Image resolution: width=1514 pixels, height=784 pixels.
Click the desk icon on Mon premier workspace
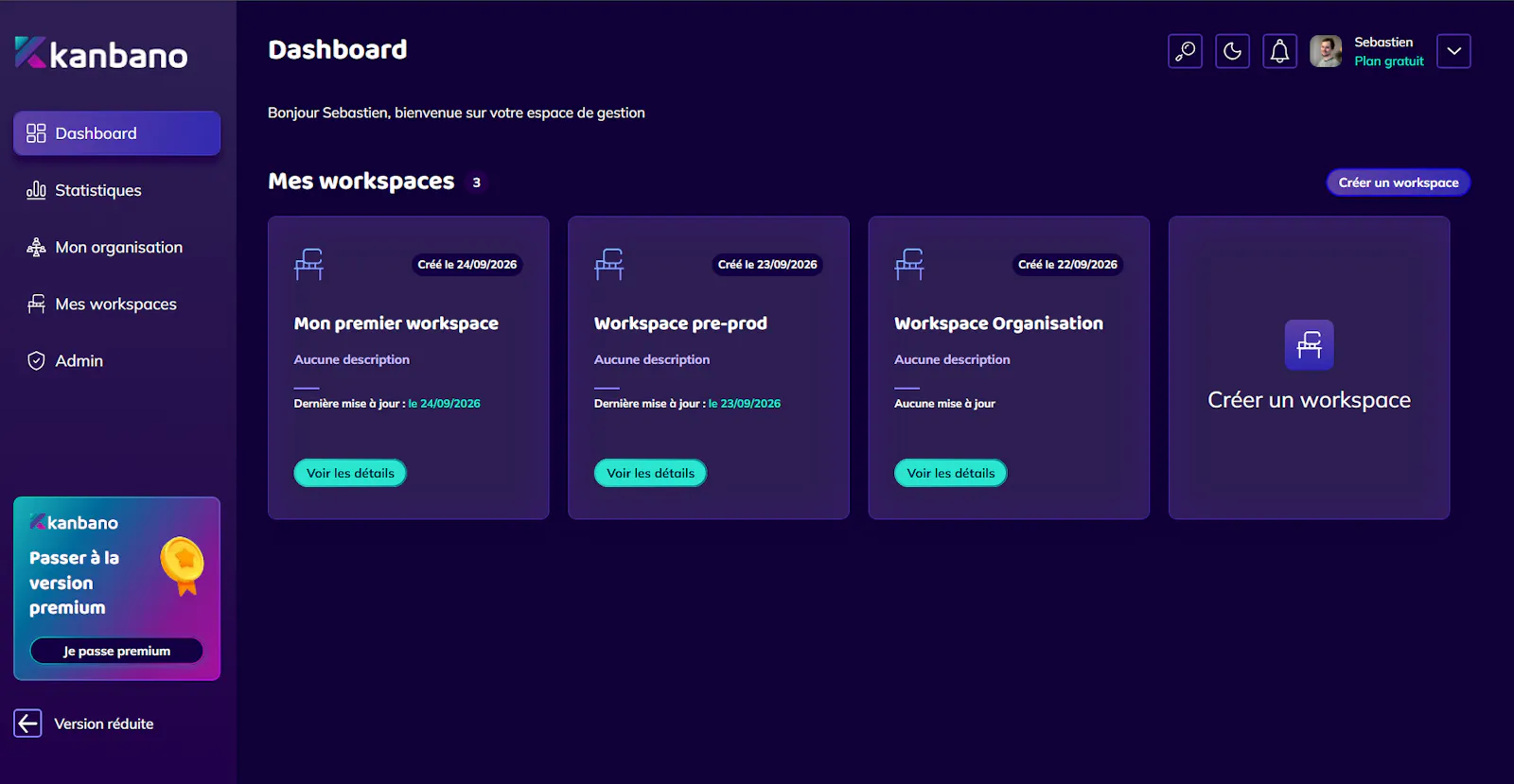click(x=308, y=264)
